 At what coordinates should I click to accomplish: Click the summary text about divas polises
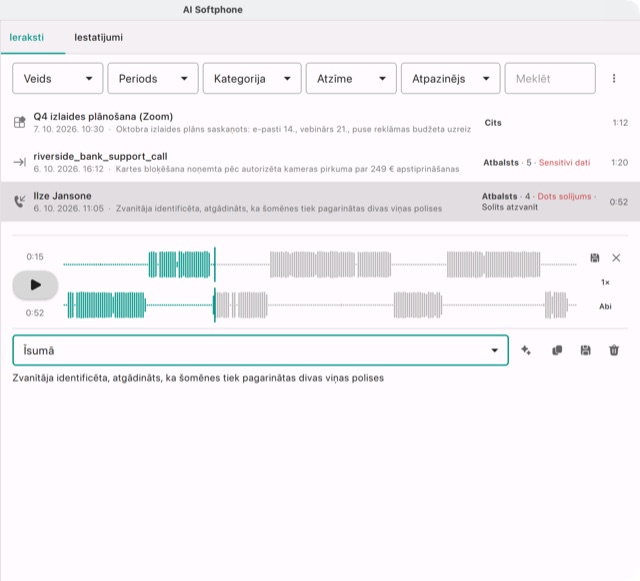(198, 378)
